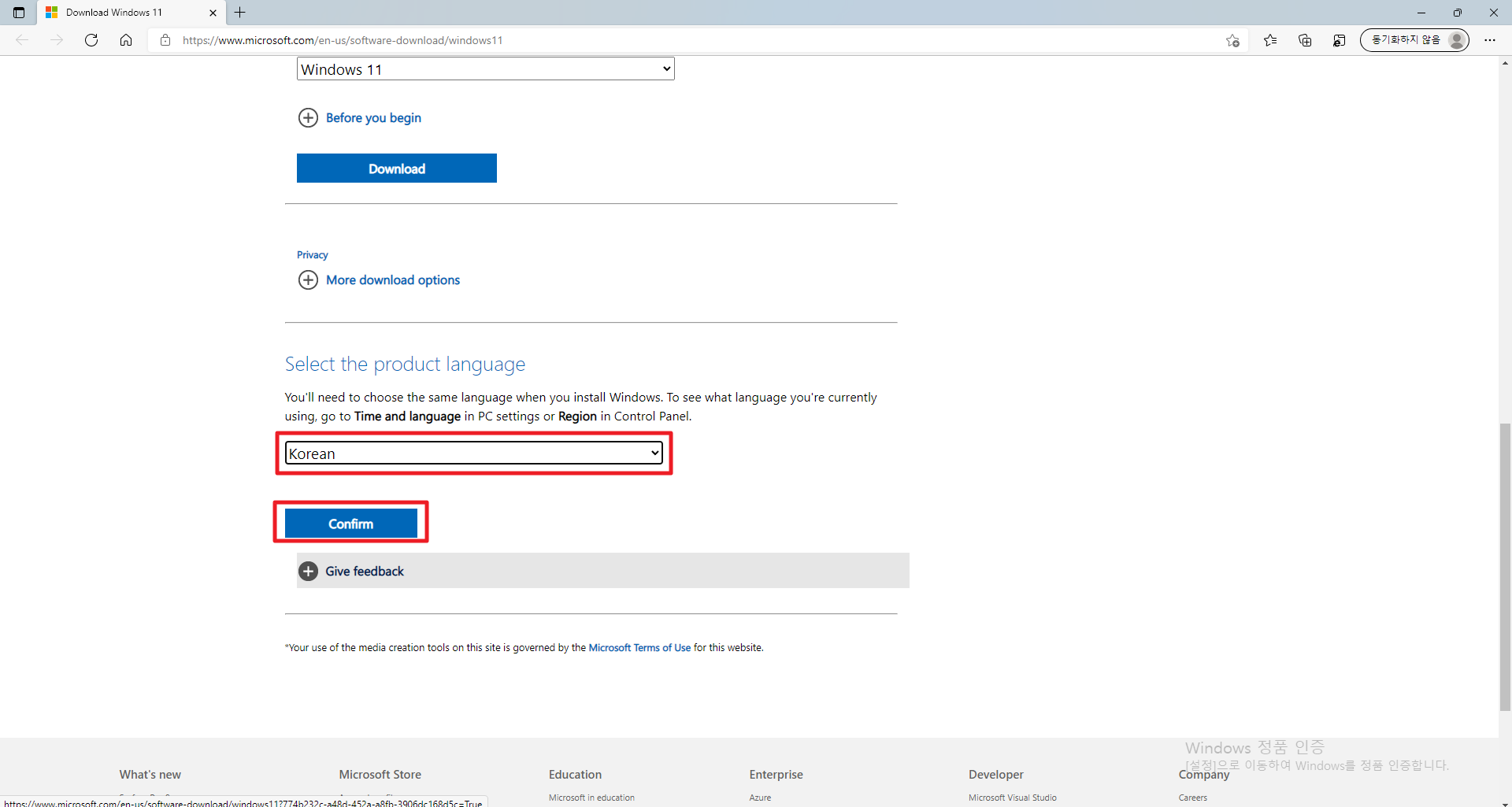Click the vertical scrollbar thumb
Viewport: 1512px width, 807px height.
click(x=1505, y=567)
